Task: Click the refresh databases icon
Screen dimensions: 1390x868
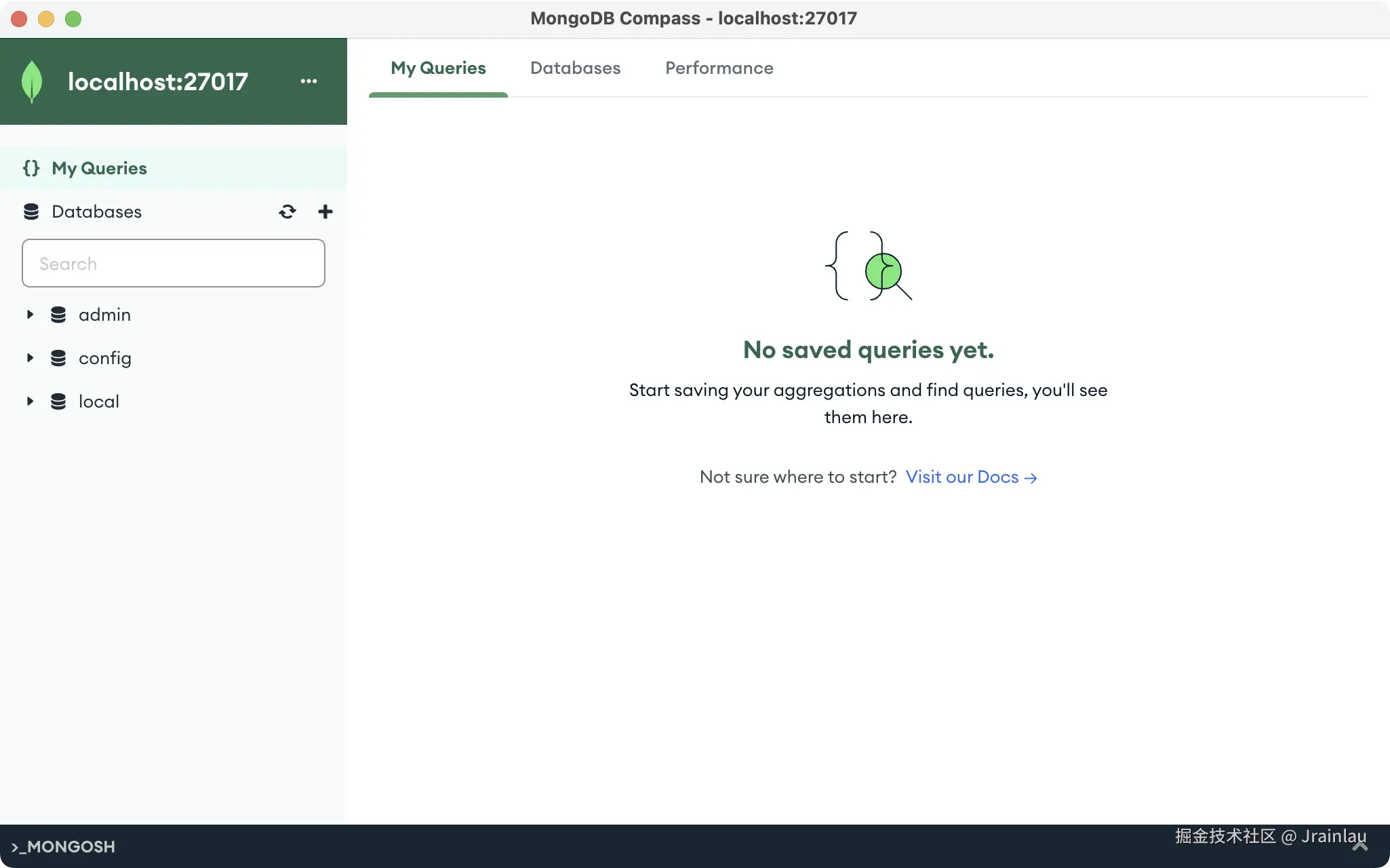Action: click(x=287, y=212)
